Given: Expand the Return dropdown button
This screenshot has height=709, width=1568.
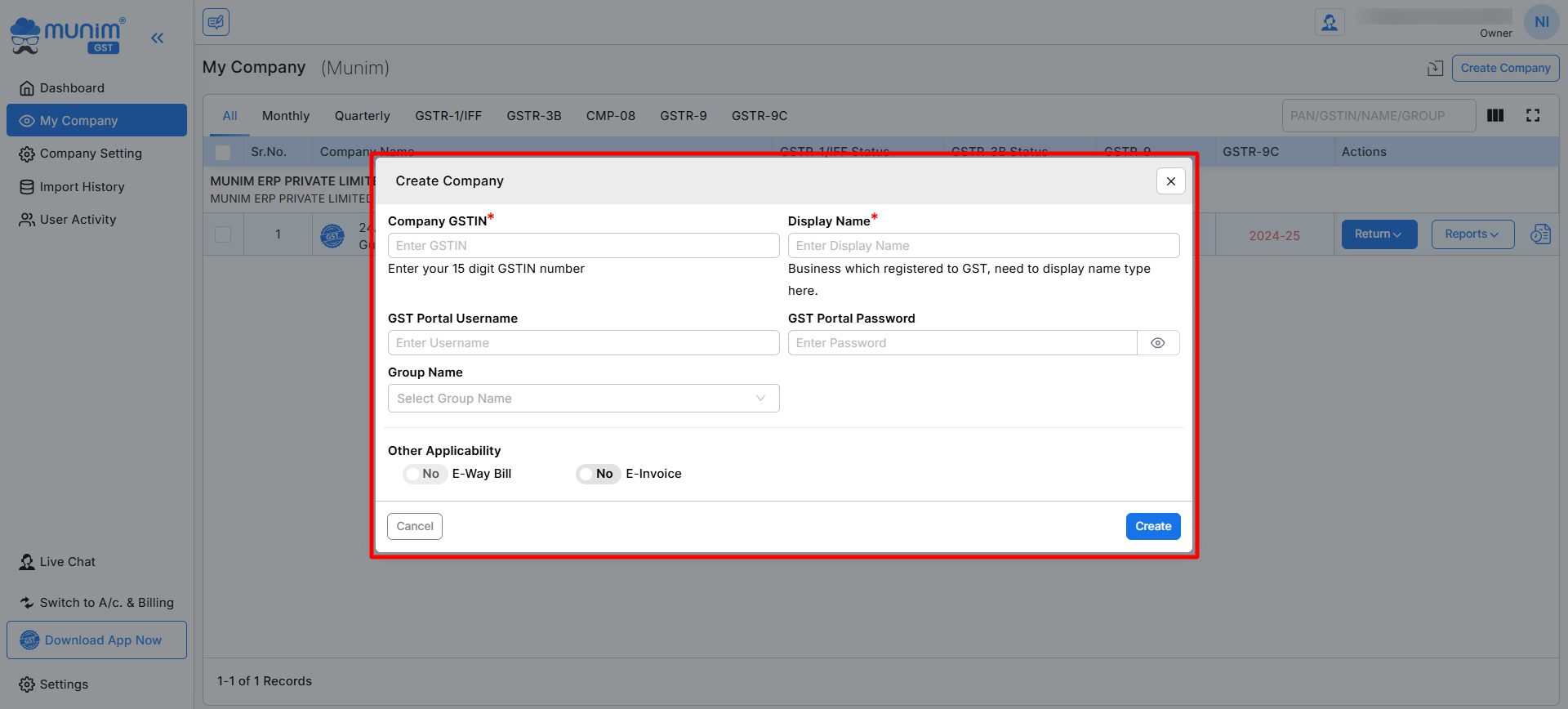Looking at the screenshot, I should click(1379, 234).
